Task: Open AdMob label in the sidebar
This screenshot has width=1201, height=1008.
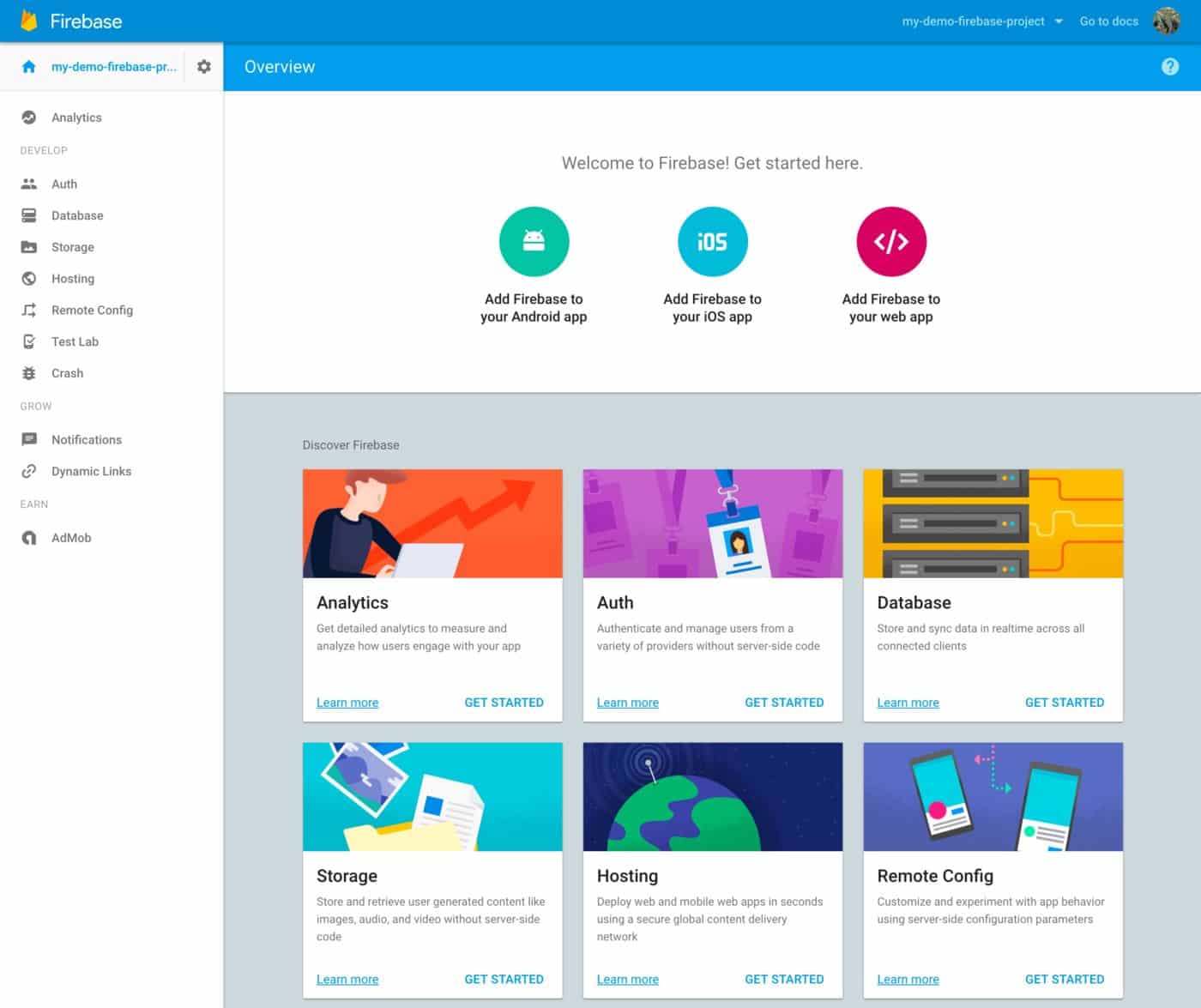Action: (71, 538)
